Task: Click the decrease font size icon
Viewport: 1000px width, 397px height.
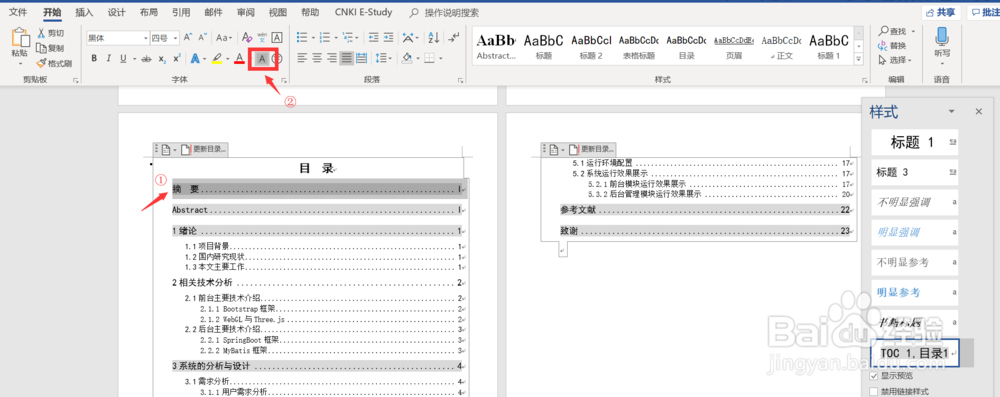Action: [203, 38]
